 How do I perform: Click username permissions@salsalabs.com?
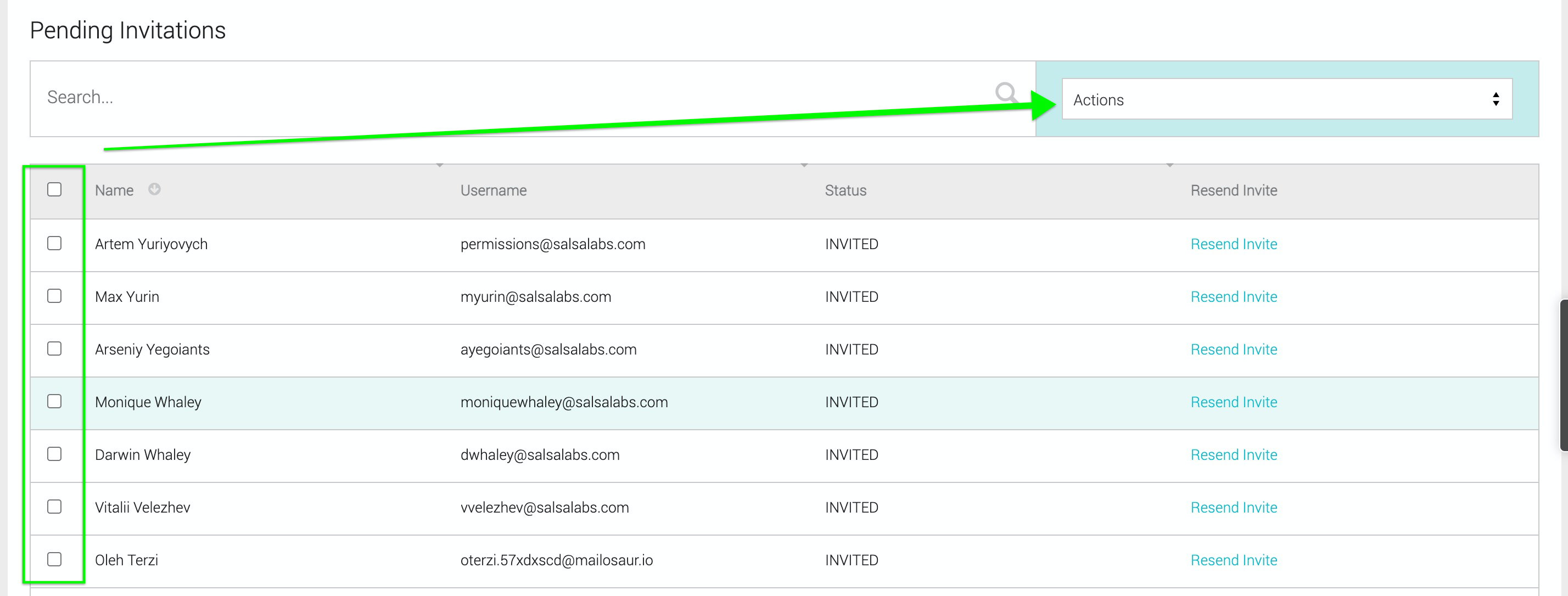point(553,244)
